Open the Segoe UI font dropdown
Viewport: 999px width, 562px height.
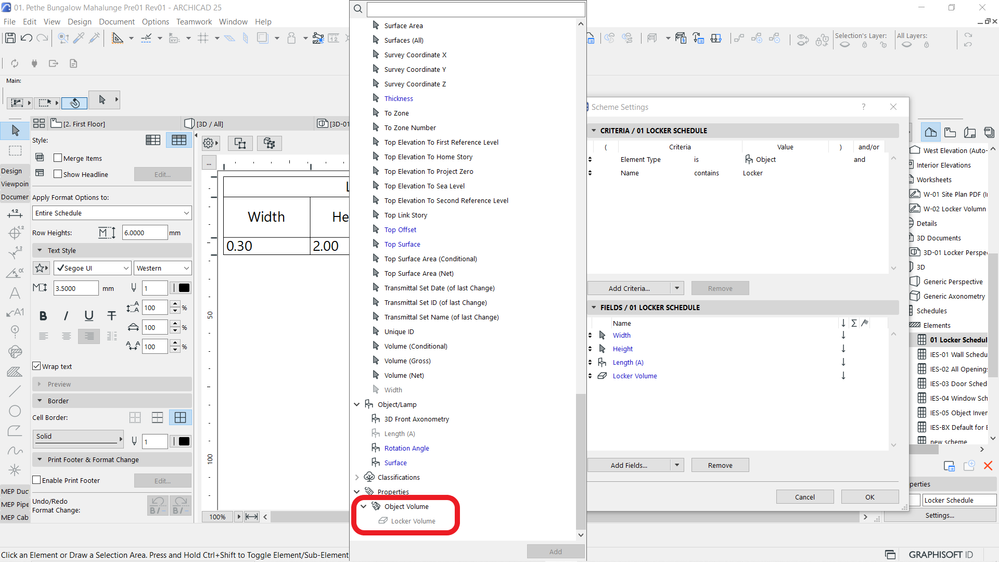tap(92, 268)
